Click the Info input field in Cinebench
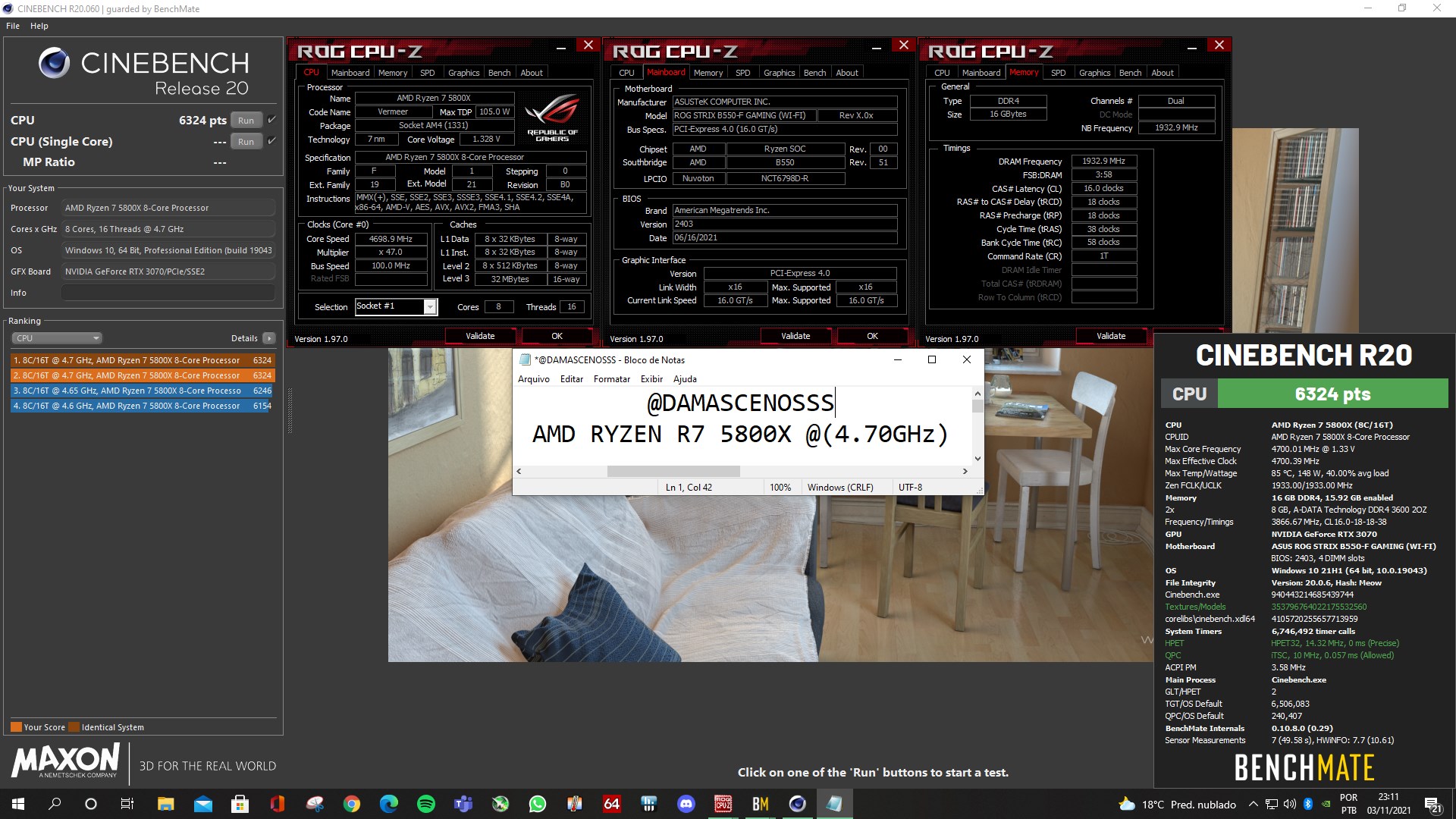 [168, 293]
